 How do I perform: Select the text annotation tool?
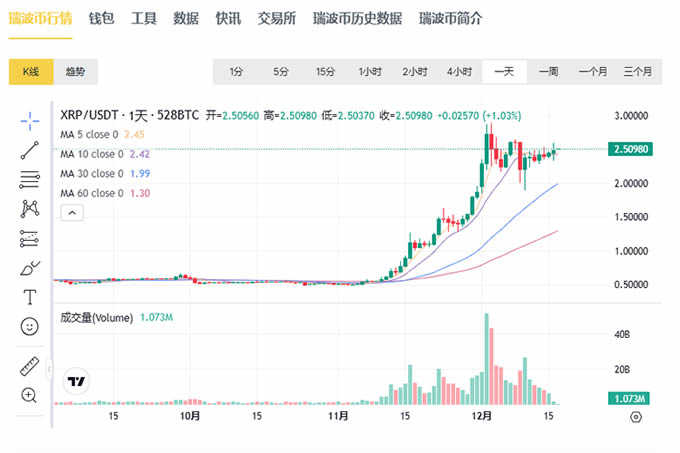(30, 297)
